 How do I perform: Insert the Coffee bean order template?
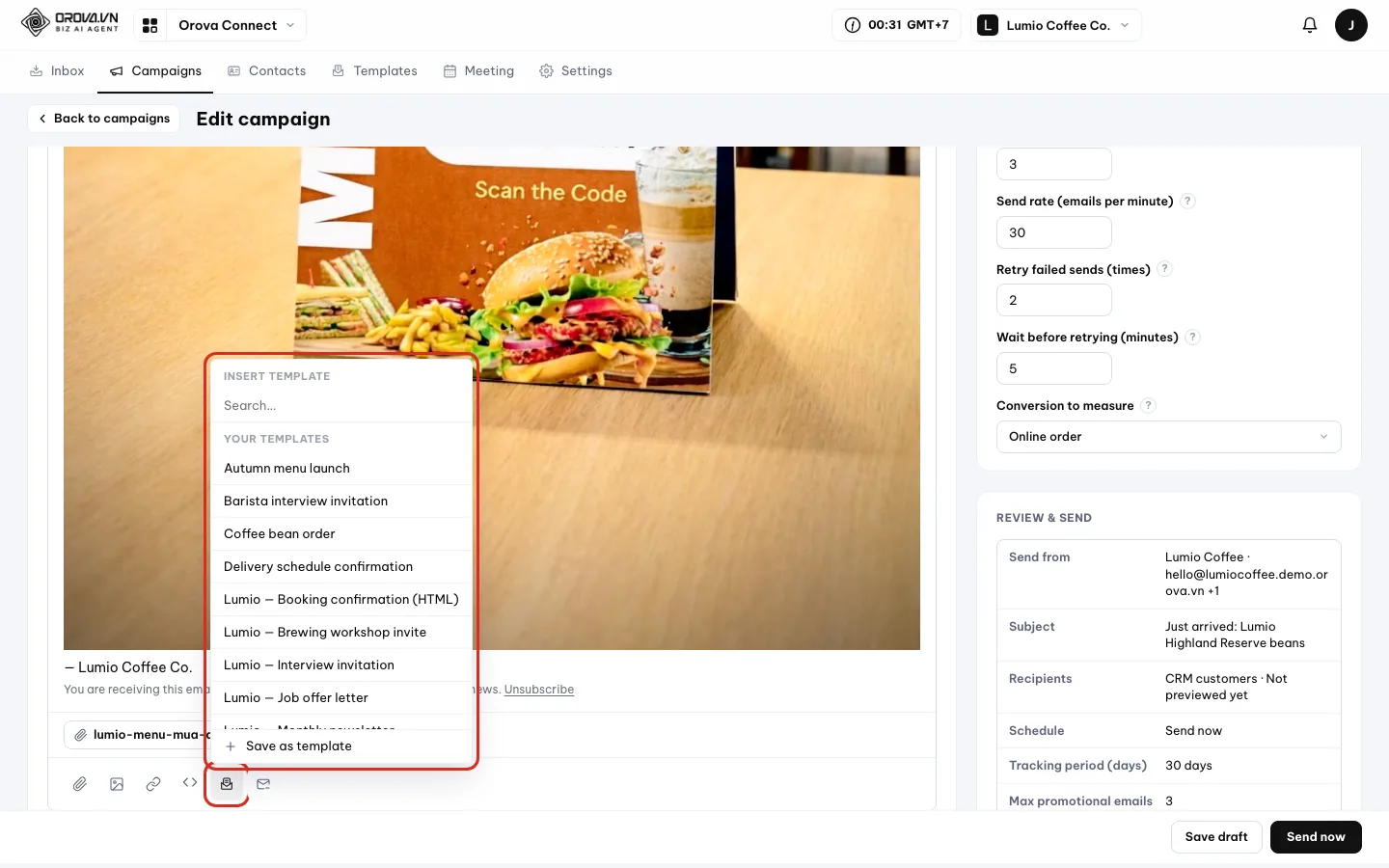point(341,534)
